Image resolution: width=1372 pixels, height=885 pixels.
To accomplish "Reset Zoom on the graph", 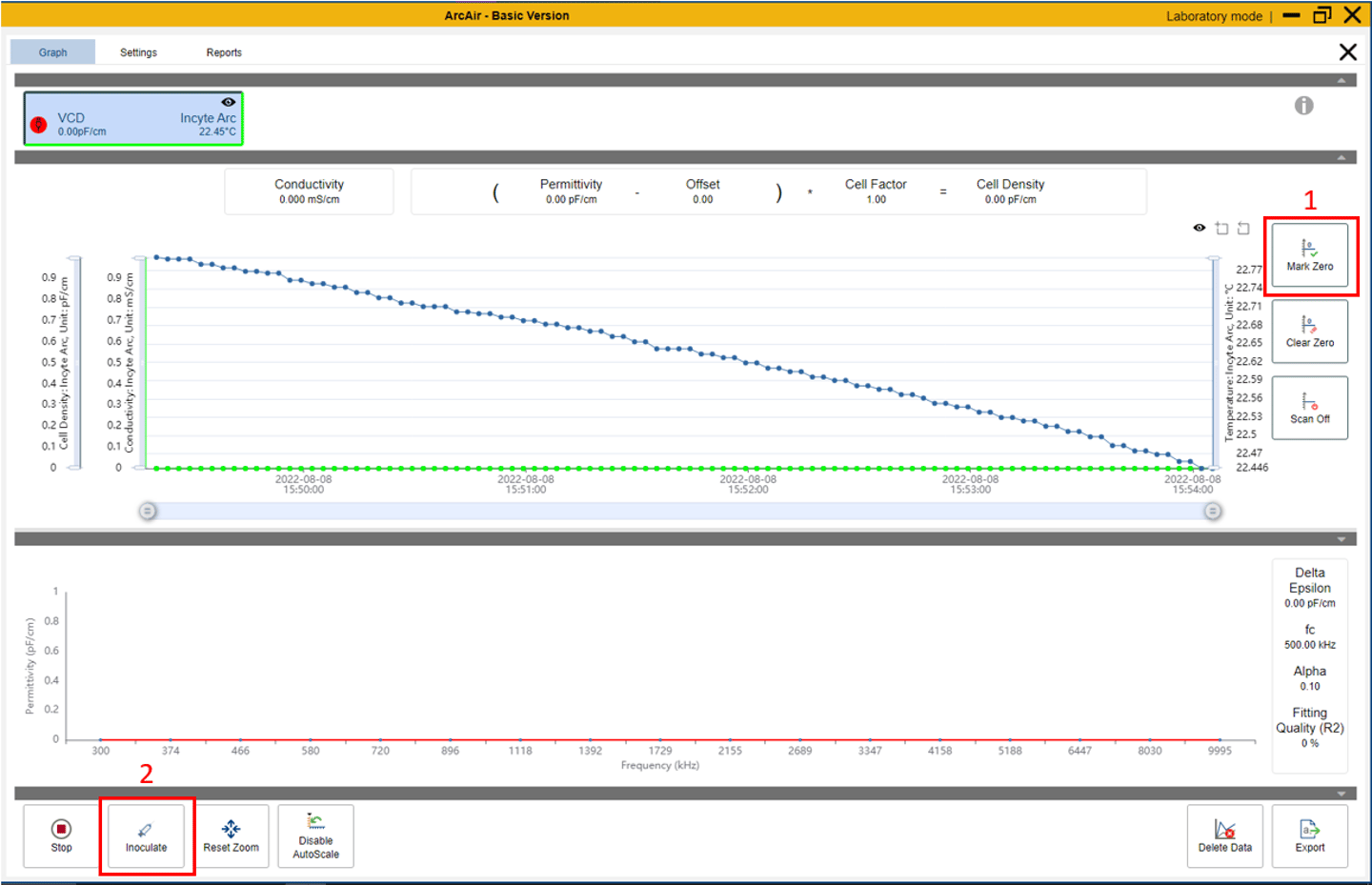I will [231, 835].
